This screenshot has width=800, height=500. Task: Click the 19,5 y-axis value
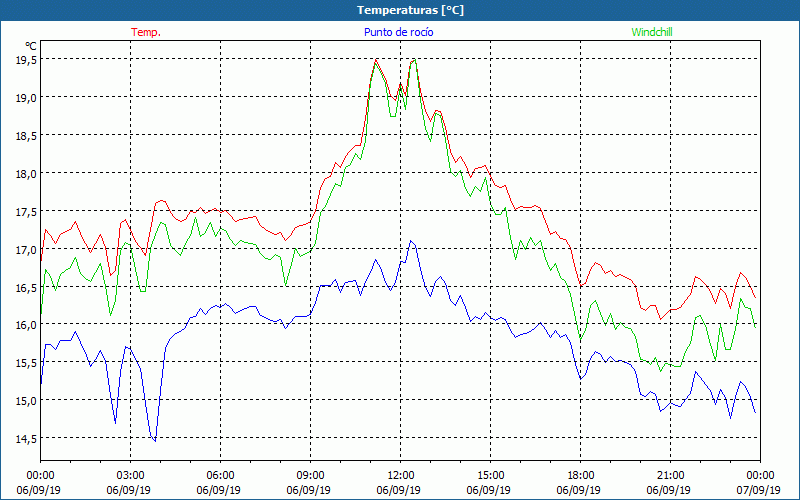[x=26, y=59]
